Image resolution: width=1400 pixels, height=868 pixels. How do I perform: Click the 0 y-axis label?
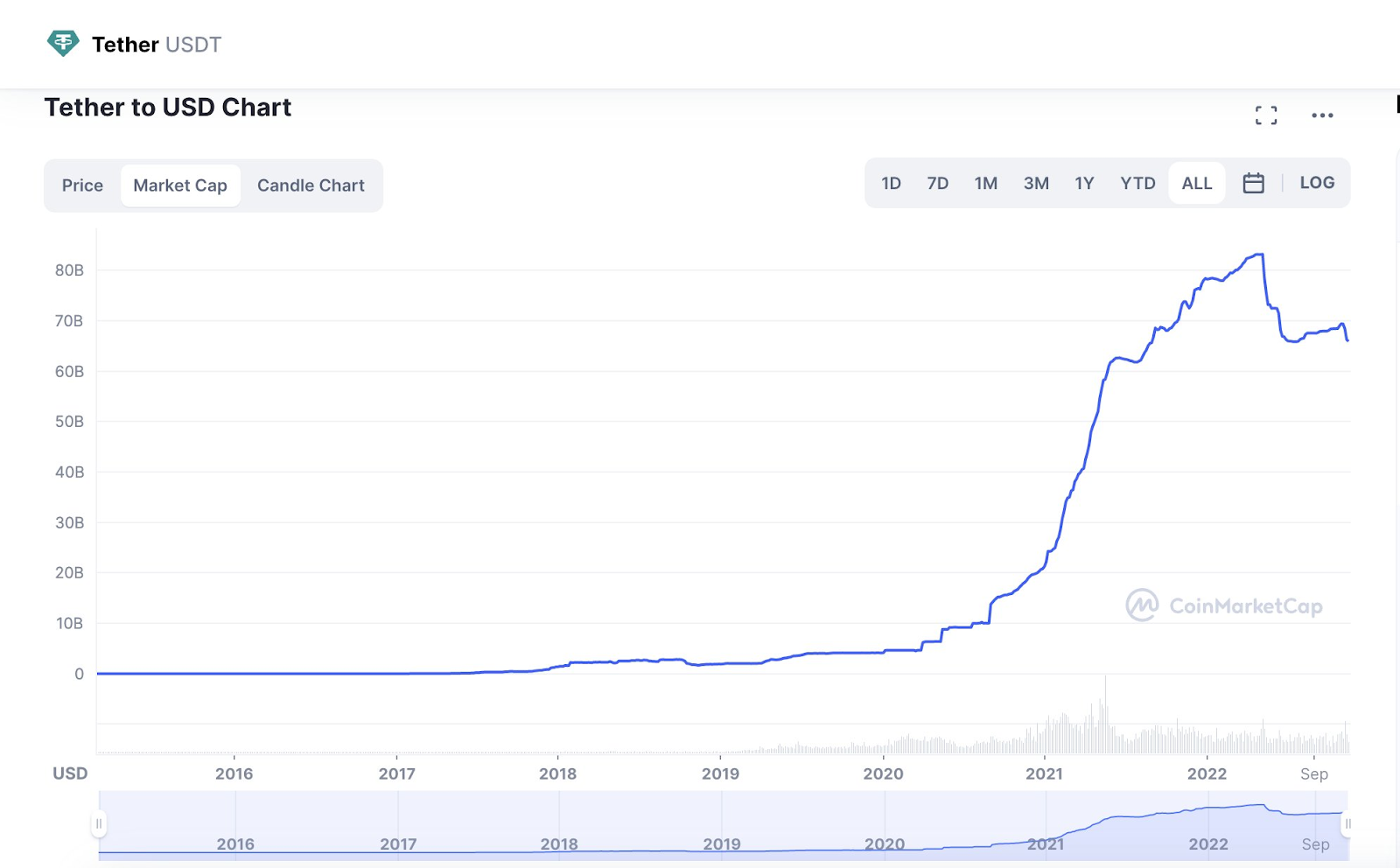(79, 674)
